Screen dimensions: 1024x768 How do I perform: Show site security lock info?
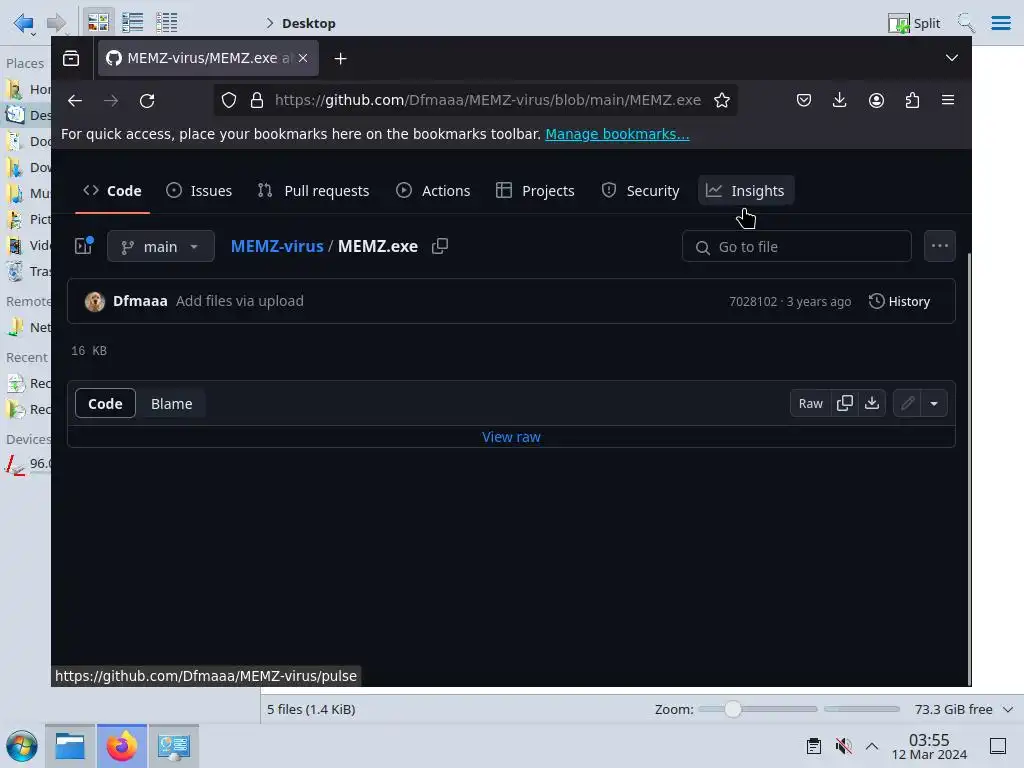[257, 100]
